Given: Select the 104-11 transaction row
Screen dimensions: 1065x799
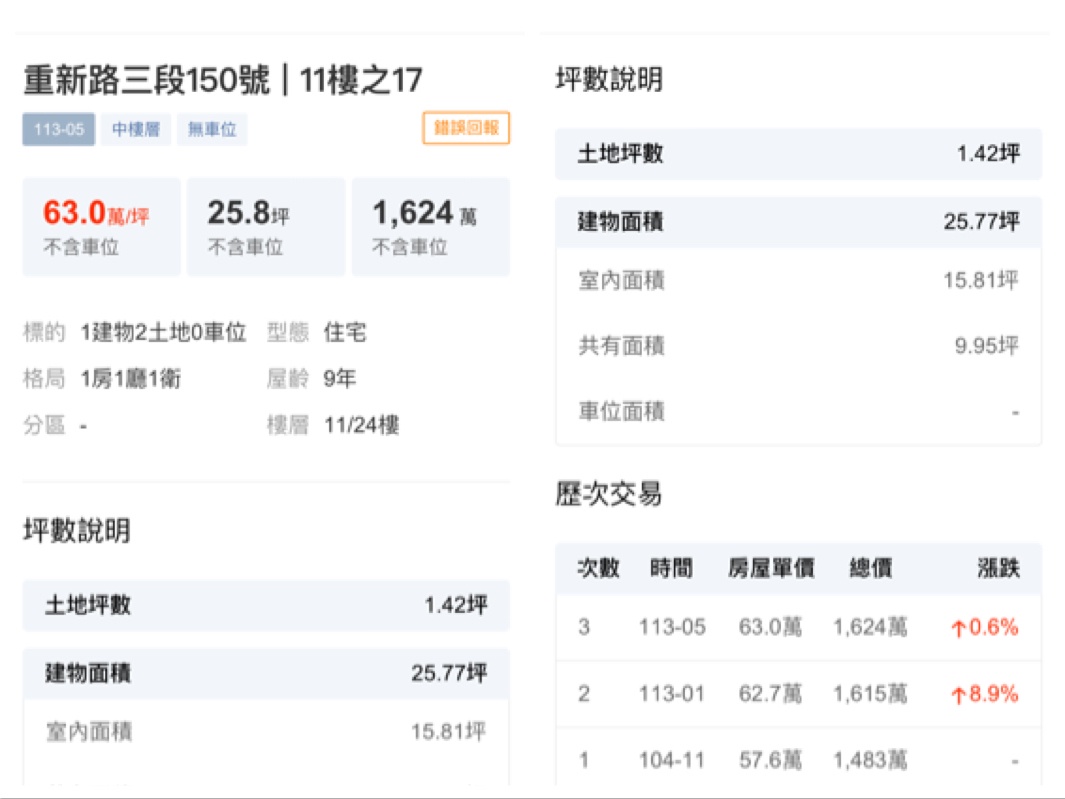Looking at the screenshot, I should 798,761.
